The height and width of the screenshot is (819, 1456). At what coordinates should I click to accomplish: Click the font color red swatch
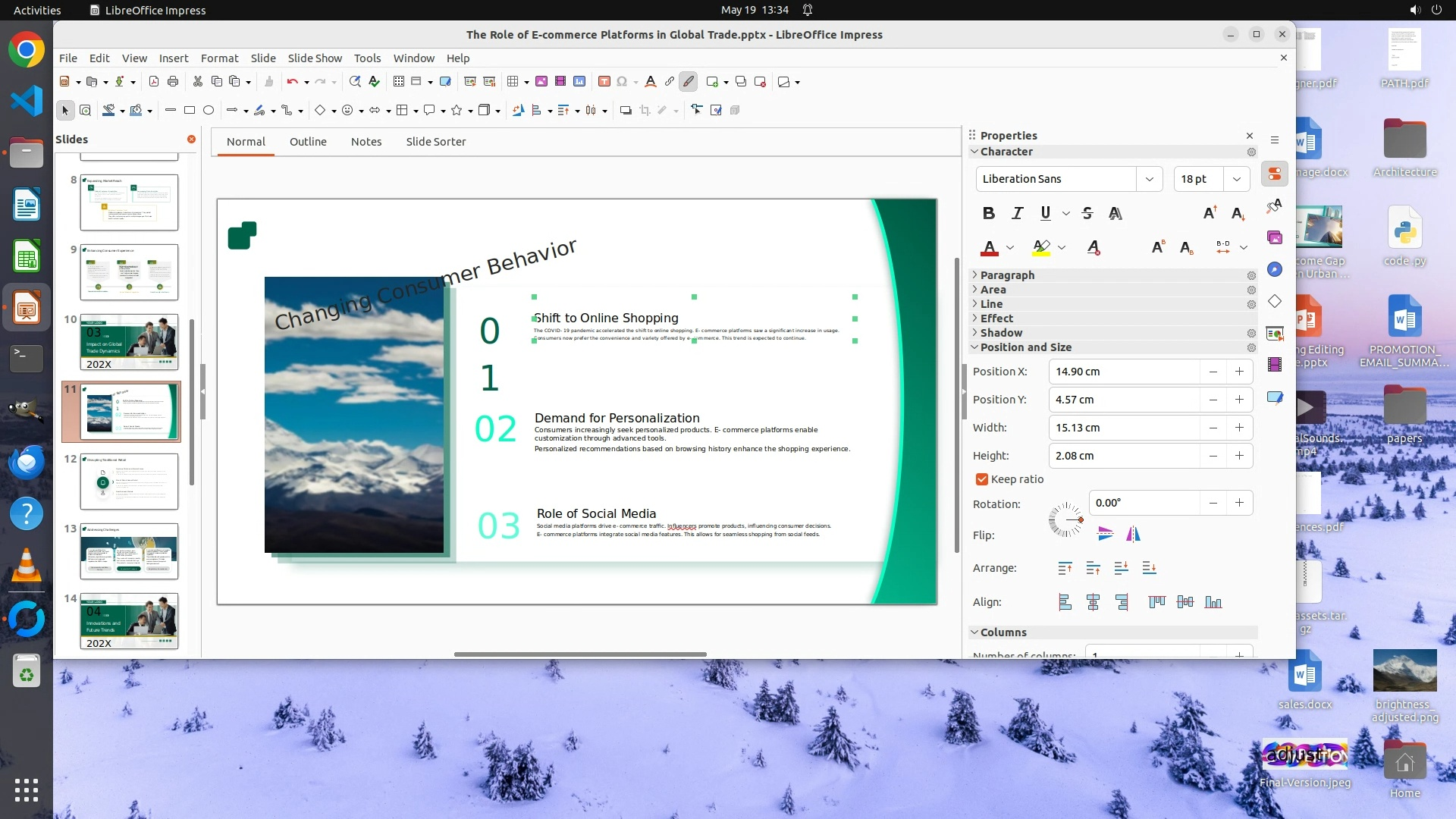989,247
